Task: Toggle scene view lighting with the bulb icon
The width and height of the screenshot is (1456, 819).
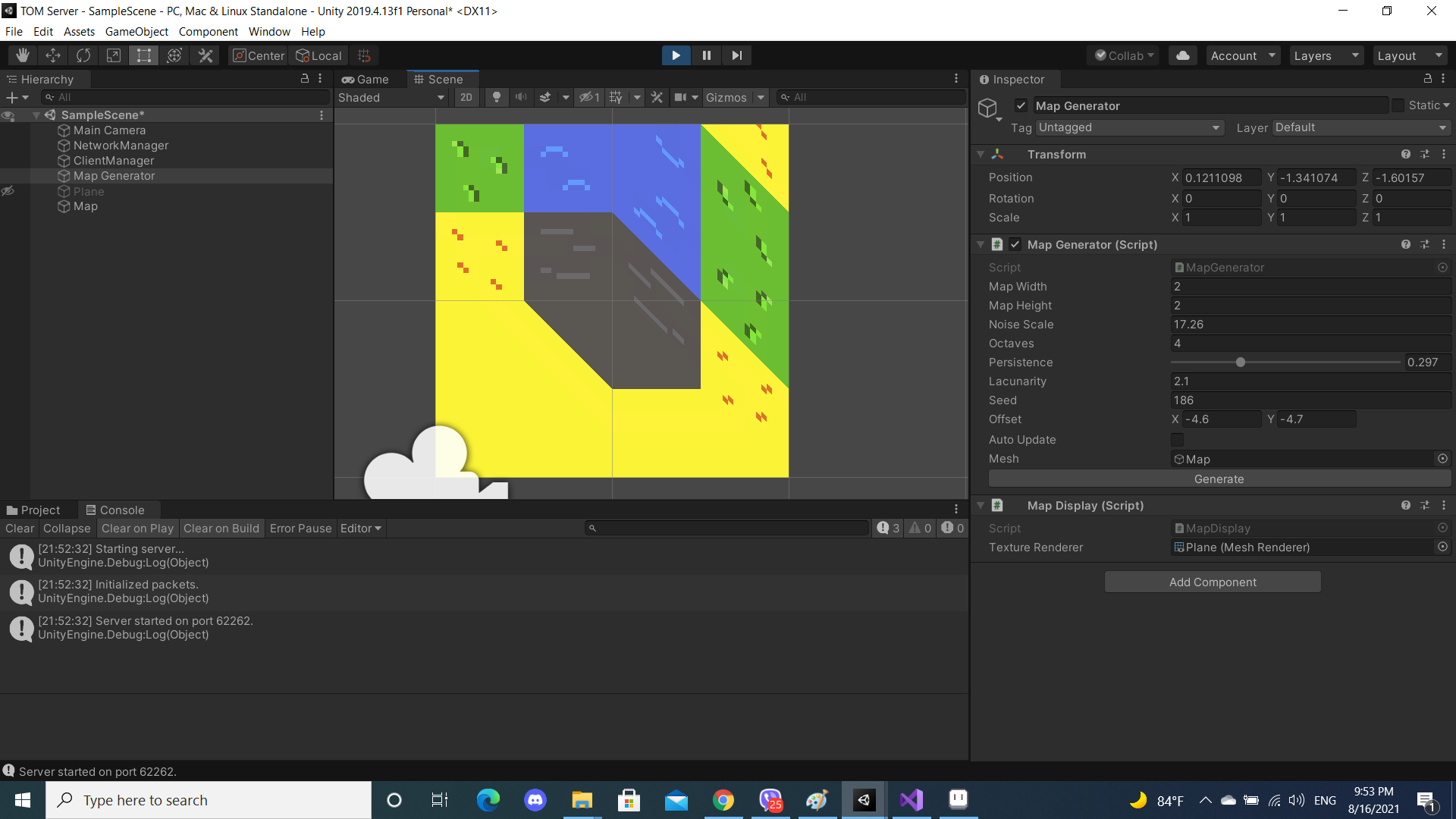Action: click(x=497, y=97)
